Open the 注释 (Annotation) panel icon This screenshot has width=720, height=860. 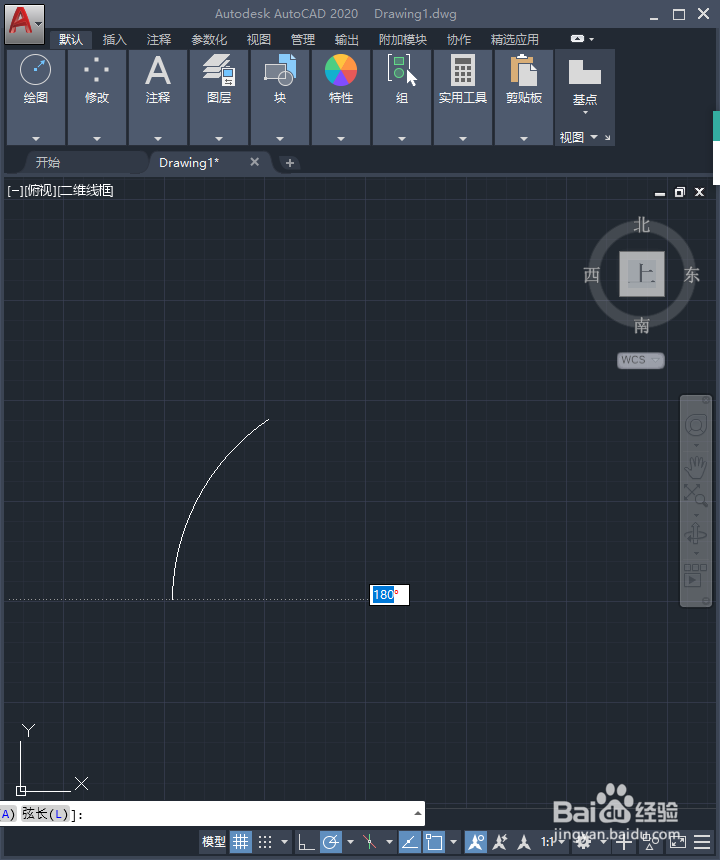(x=158, y=70)
